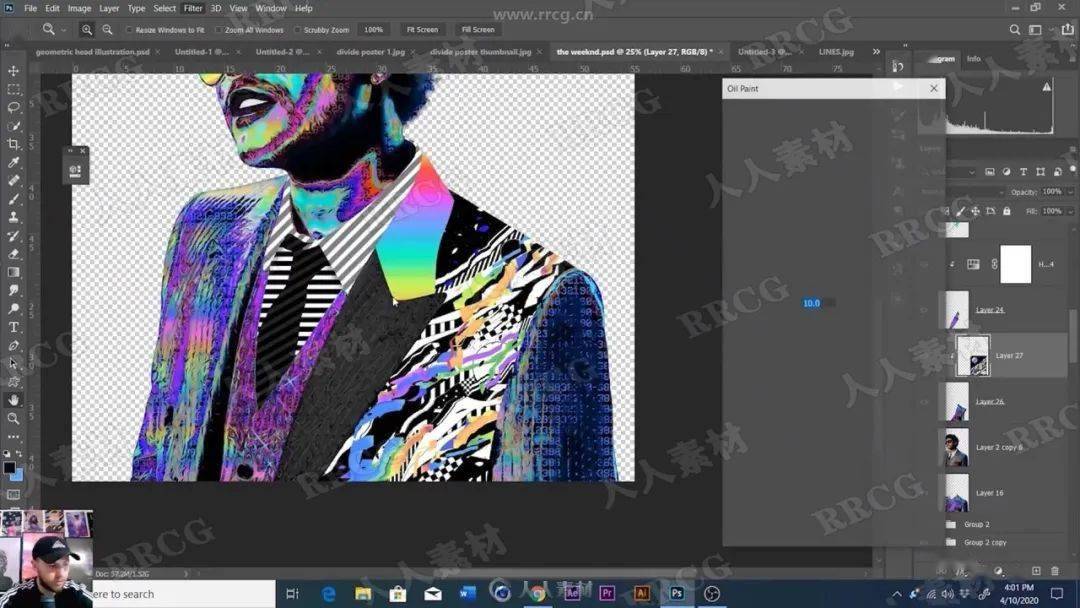Select the Lasso tool
Viewport: 1080px width, 608px height.
point(13,107)
